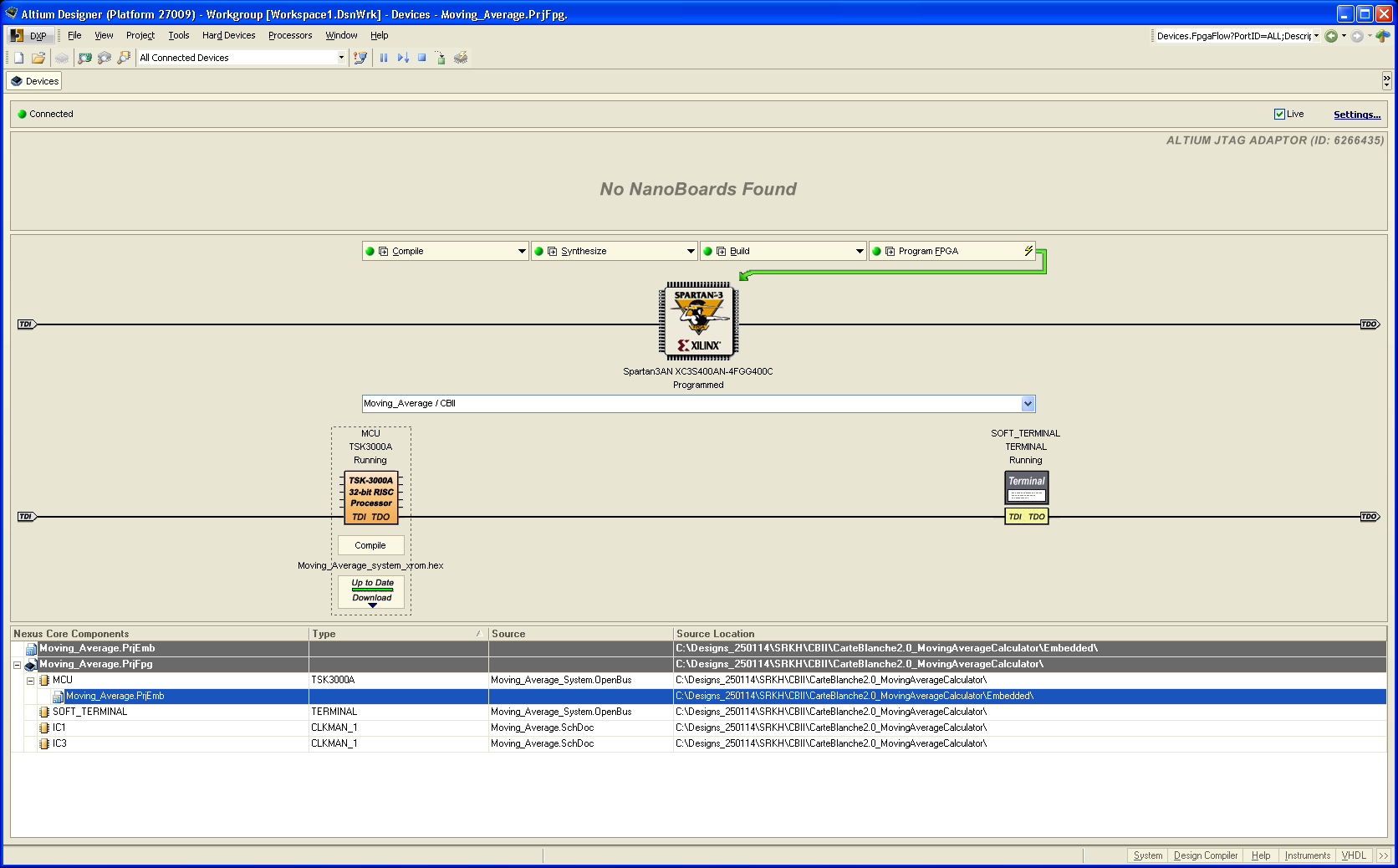Click the blue stop square icon
Screen dimensions: 1398x868
coord(422,58)
